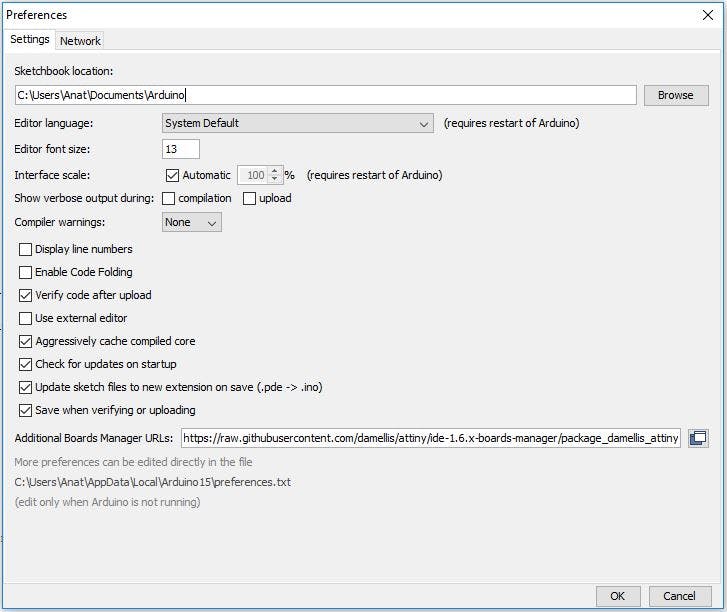Select the Settings tab
Screen dimensions: 727x612
point(30,40)
